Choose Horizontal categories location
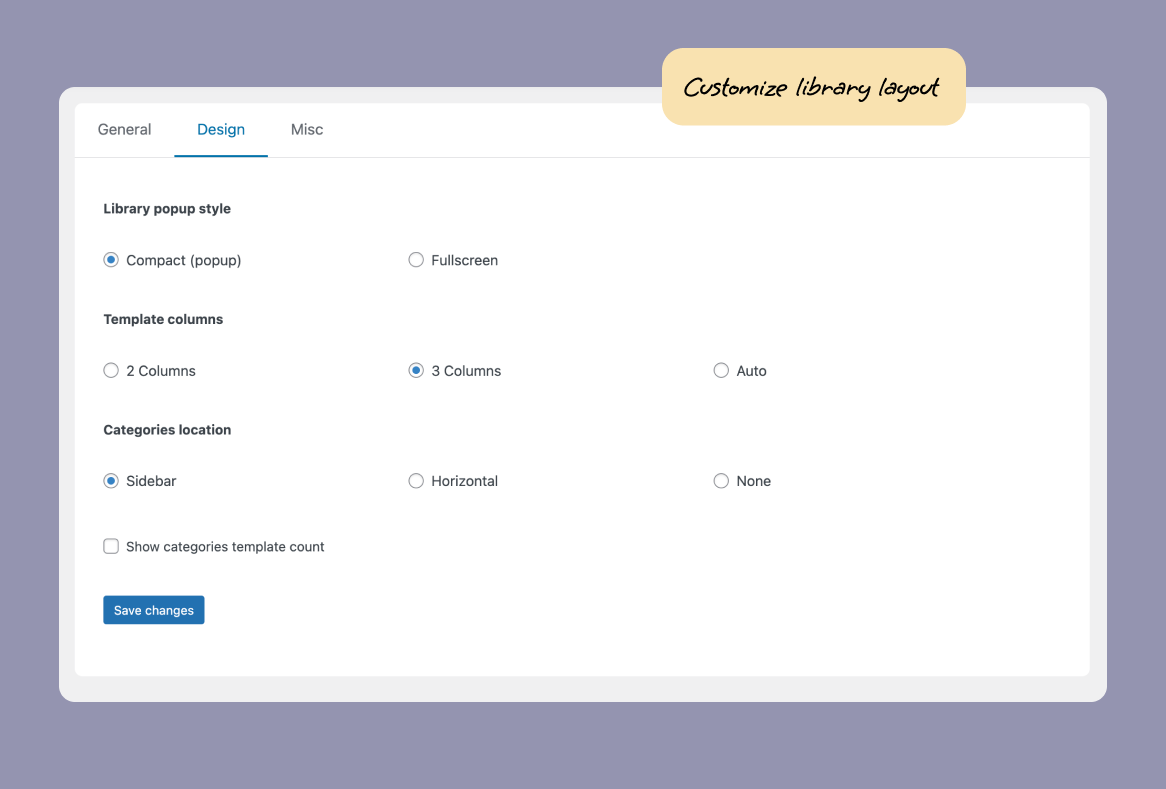 pyautogui.click(x=416, y=481)
